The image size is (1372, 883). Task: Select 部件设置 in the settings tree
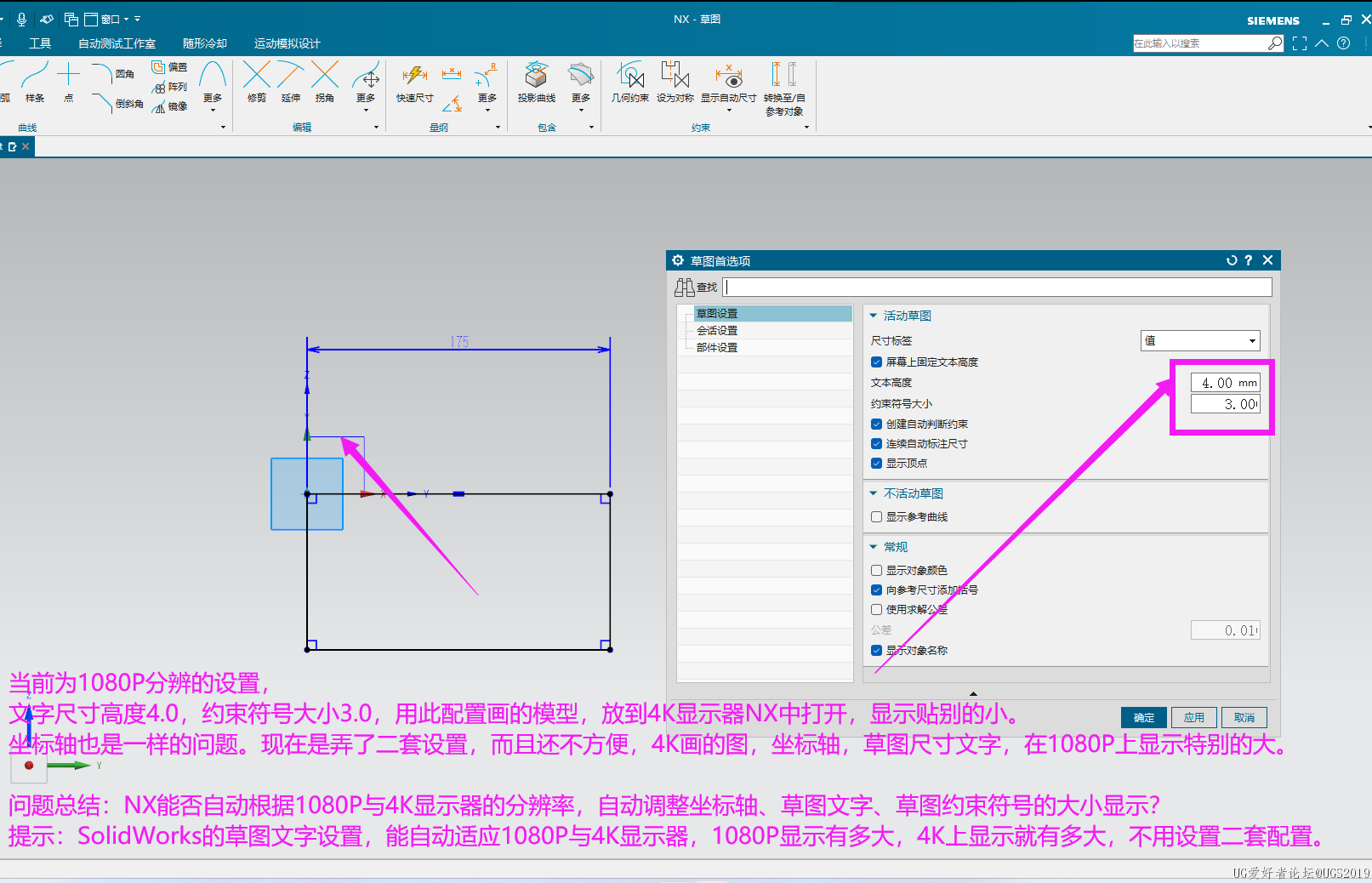pyautogui.click(x=717, y=348)
